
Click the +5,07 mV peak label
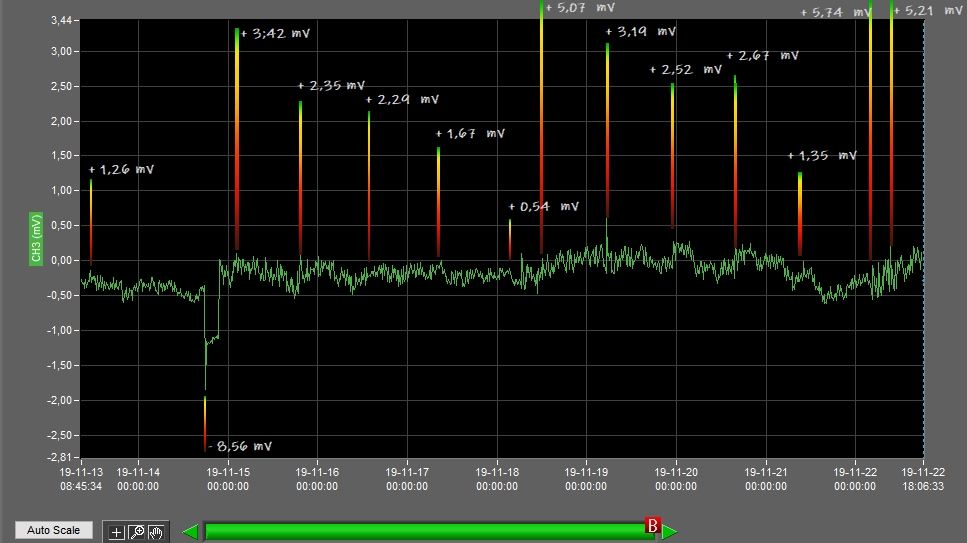point(580,7)
